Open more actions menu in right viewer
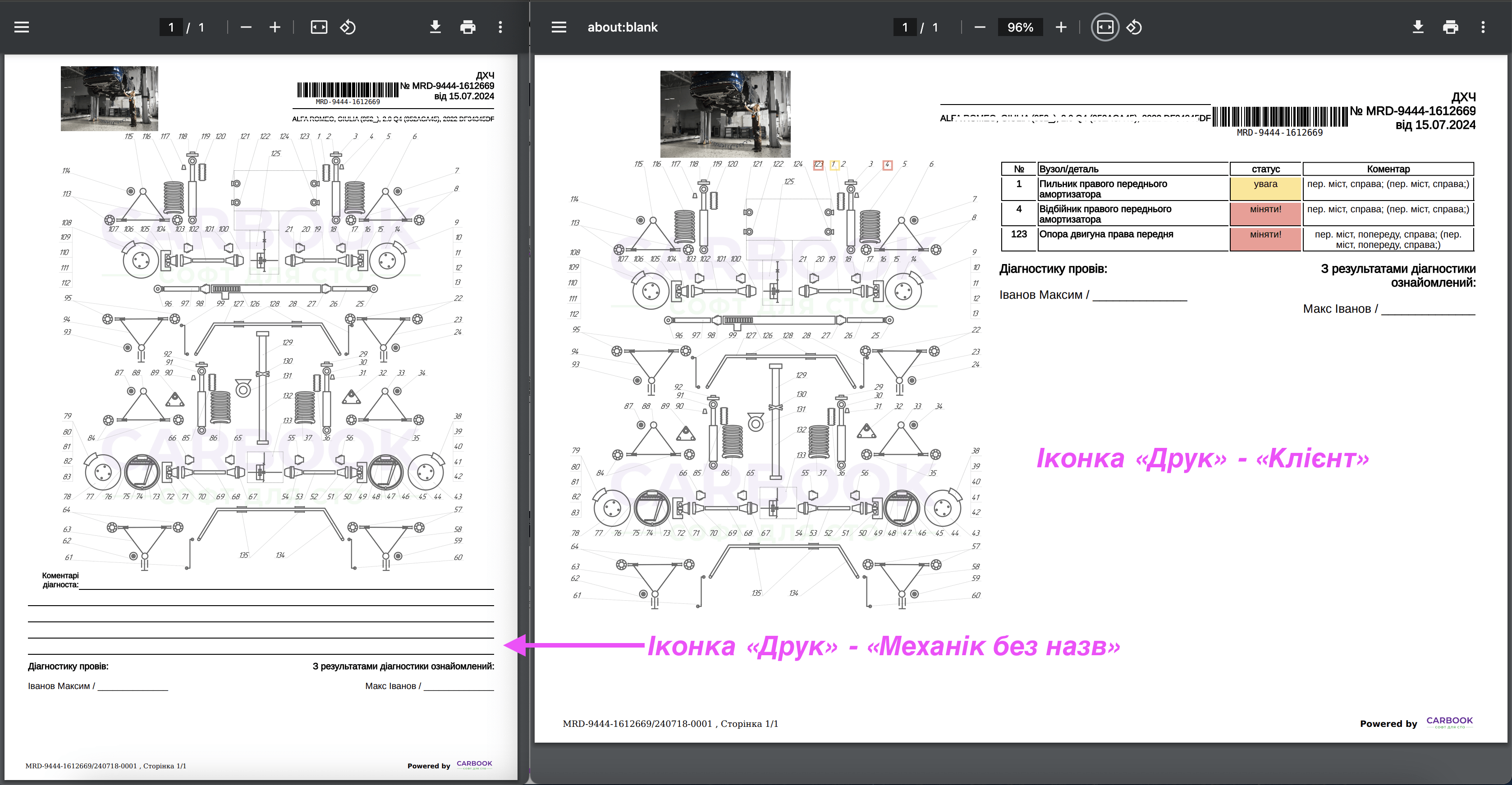The height and width of the screenshot is (785, 1512). (1483, 27)
